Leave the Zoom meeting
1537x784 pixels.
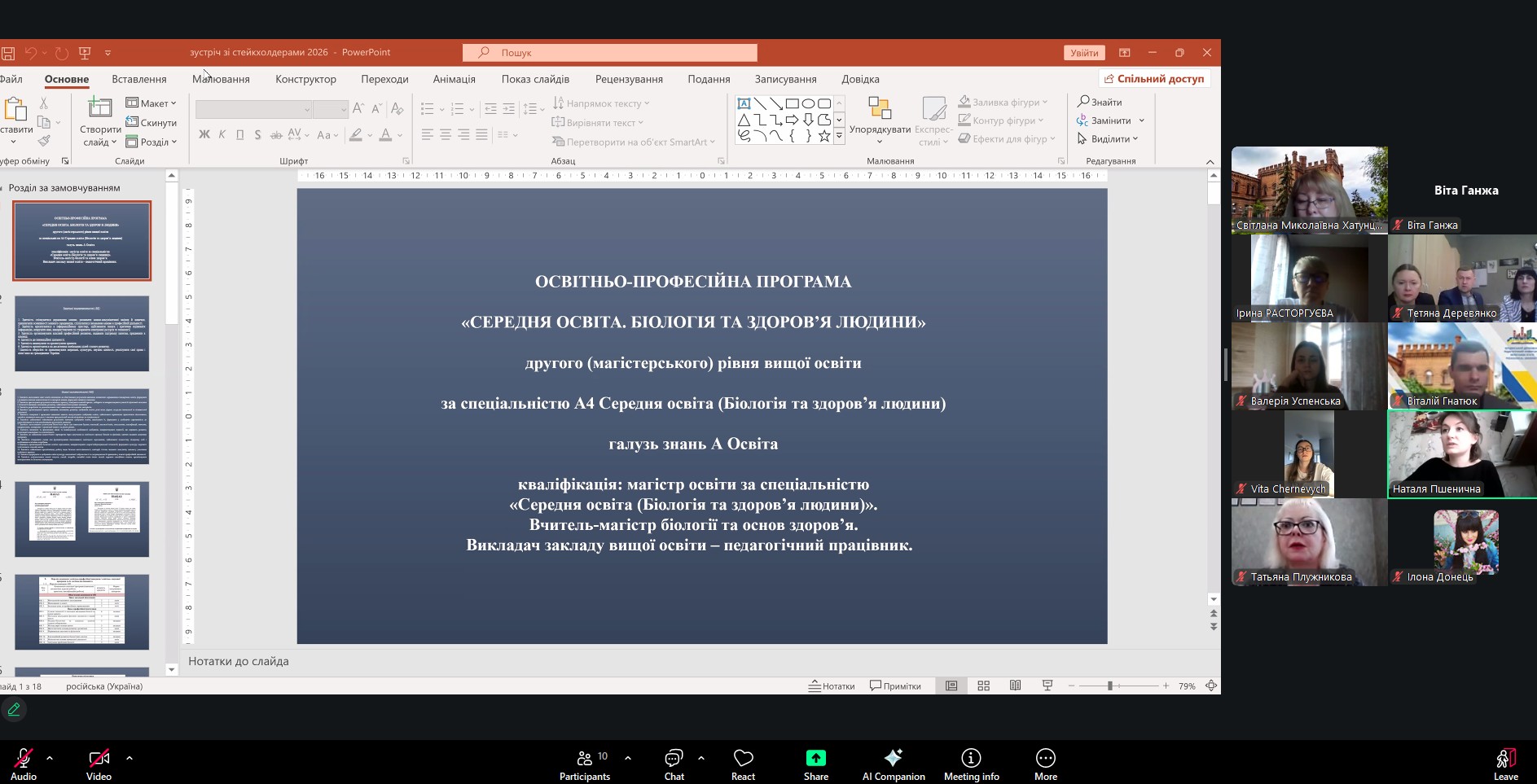(1504, 761)
